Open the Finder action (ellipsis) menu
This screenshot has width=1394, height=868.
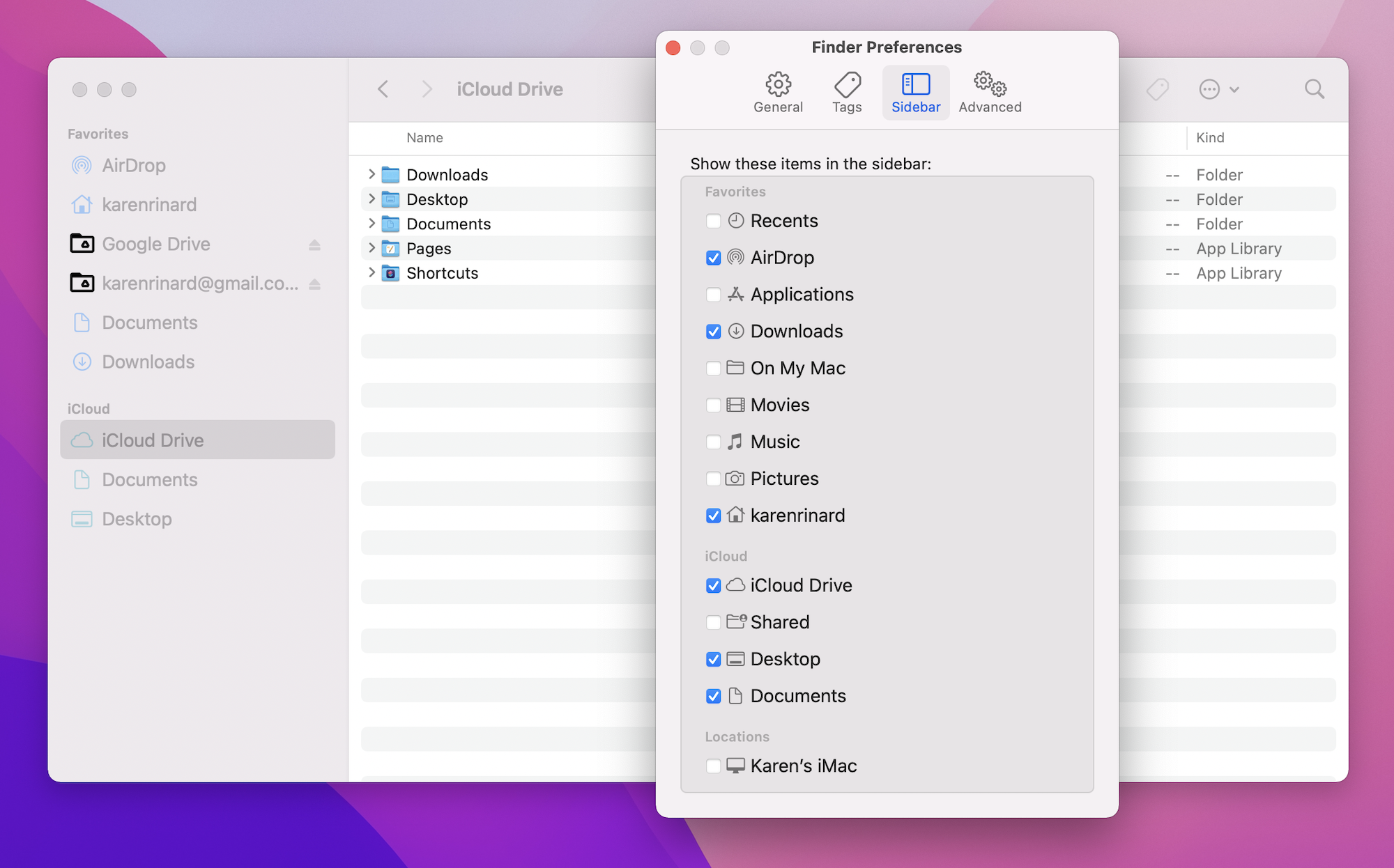(x=1218, y=89)
